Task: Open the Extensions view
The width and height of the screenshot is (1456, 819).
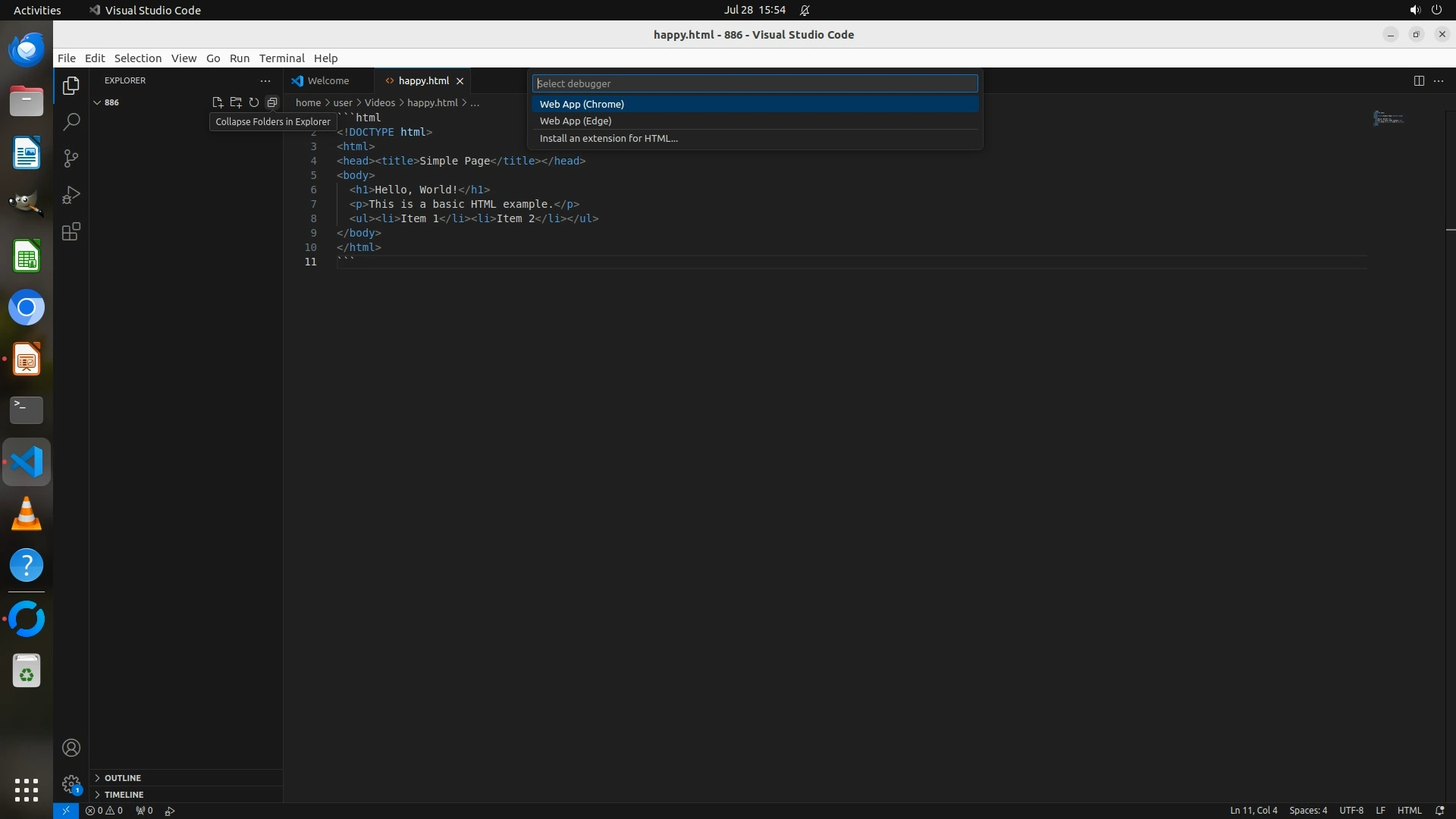Action: tap(71, 231)
